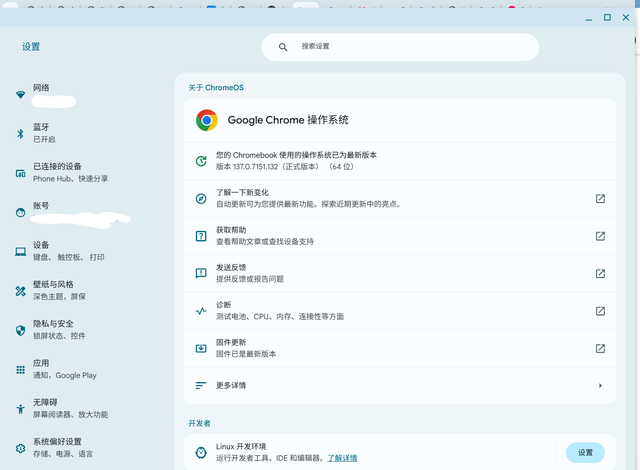Image resolution: width=640 pixels, height=470 pixels.
Task: Expand 更多详情 with the arrow
Action: (x=600, y=385)
